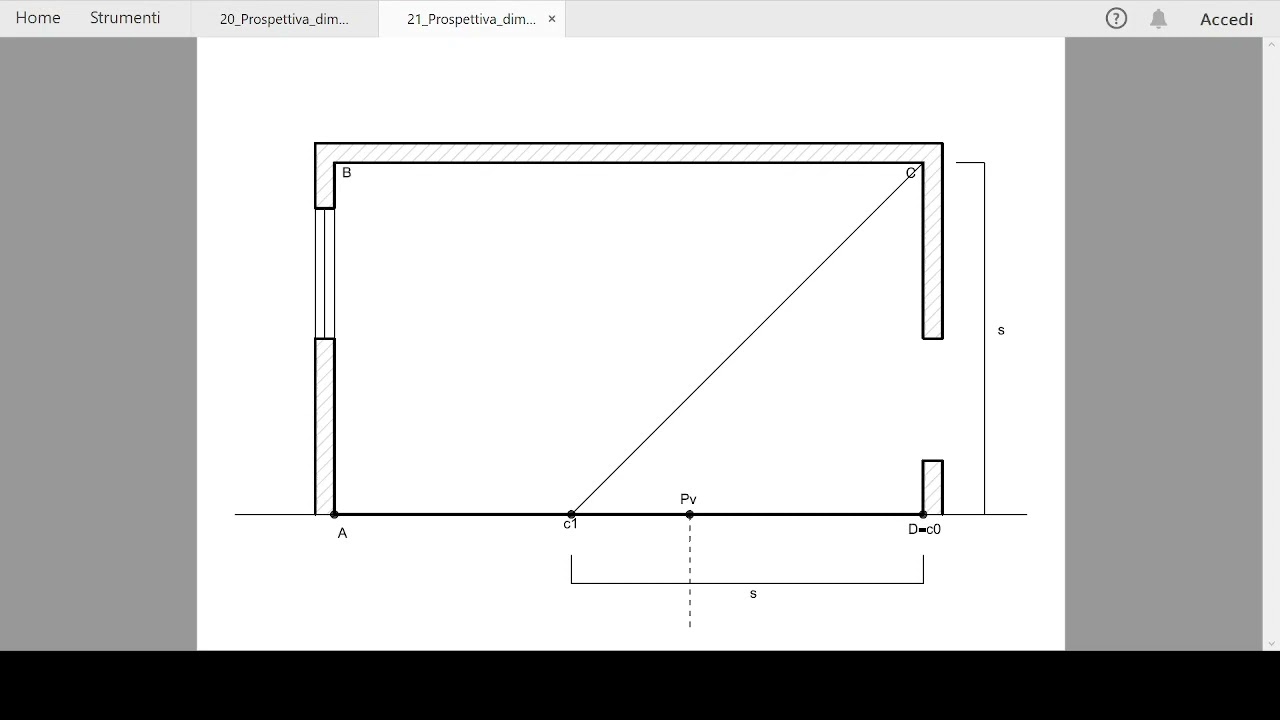Open the notifications bell
Screen dimensions: 1280x720
tap(1158, 18)
